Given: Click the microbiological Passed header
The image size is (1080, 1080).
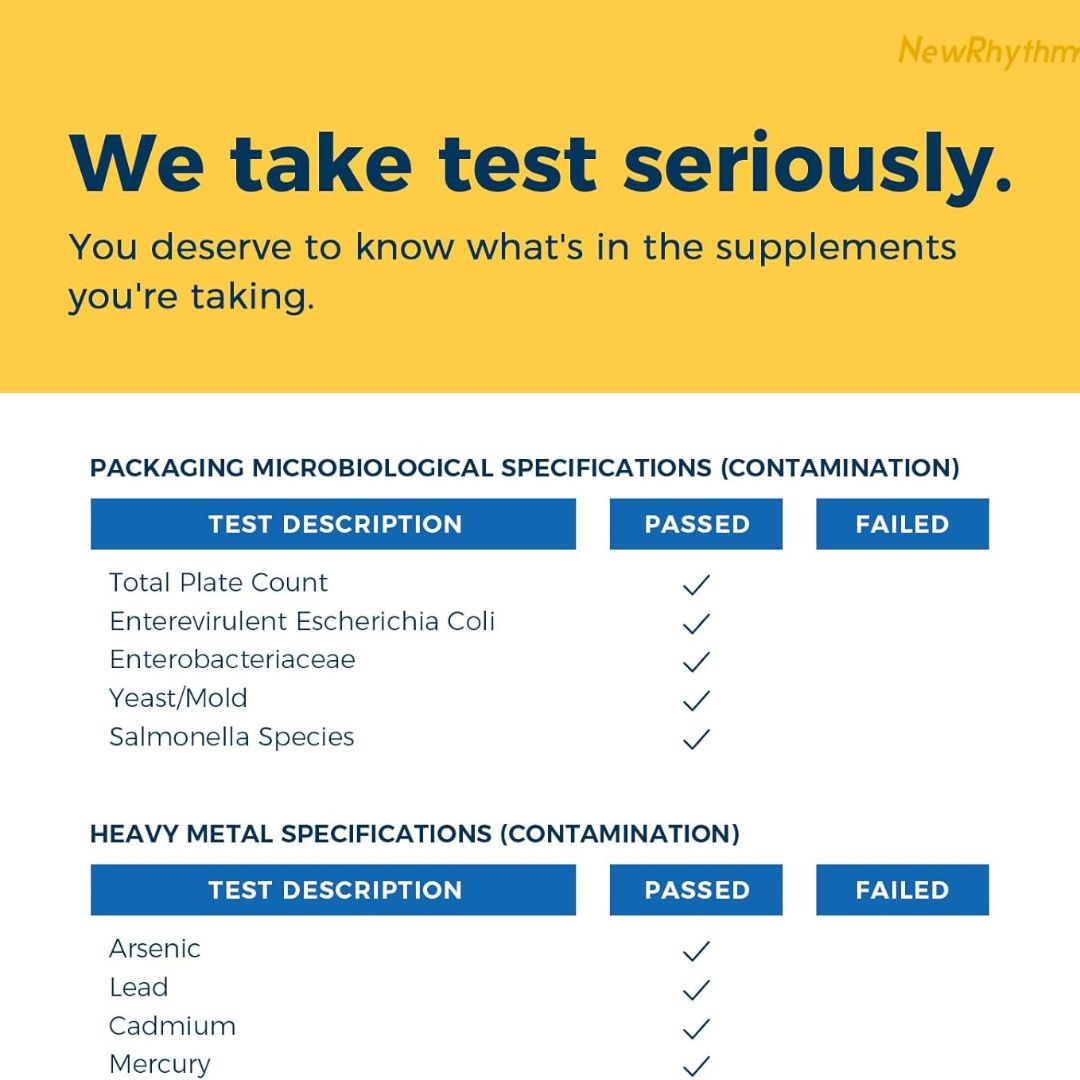Looking at the screenshot, I should coord(696,524).
